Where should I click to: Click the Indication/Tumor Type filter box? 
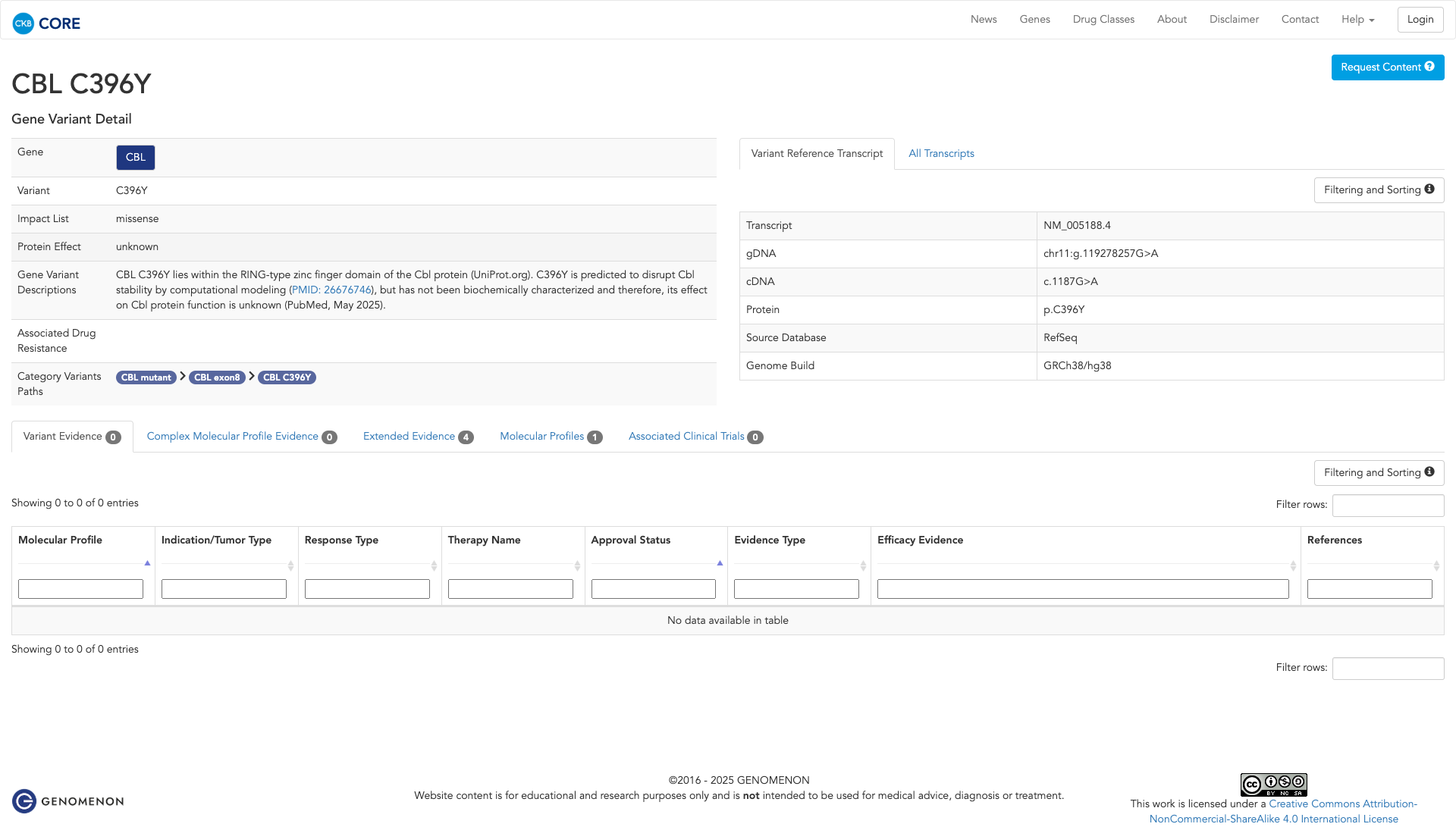(224, 589)
